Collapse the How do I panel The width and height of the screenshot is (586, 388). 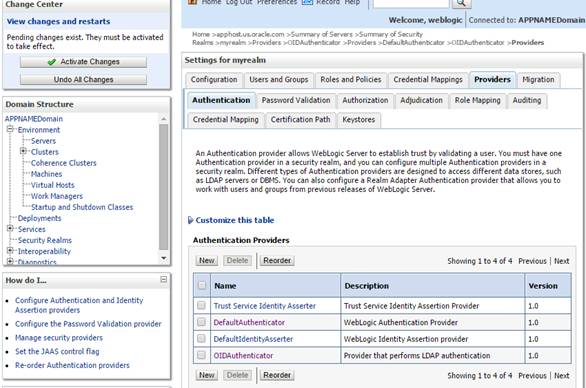(163, 280)
